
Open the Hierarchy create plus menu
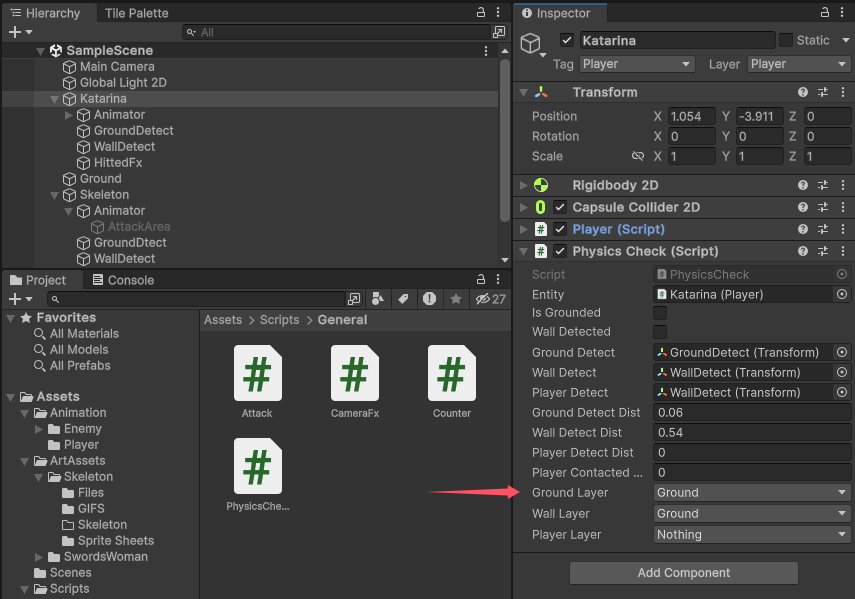coord(20,32)
